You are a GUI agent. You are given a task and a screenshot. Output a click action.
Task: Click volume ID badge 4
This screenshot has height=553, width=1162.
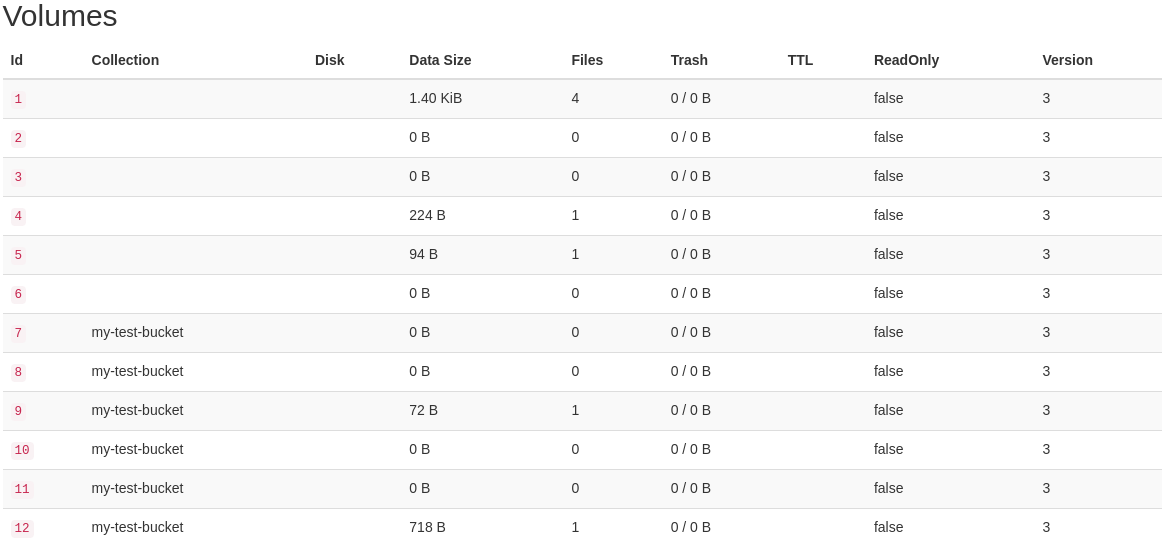click(x=18, y=216)
